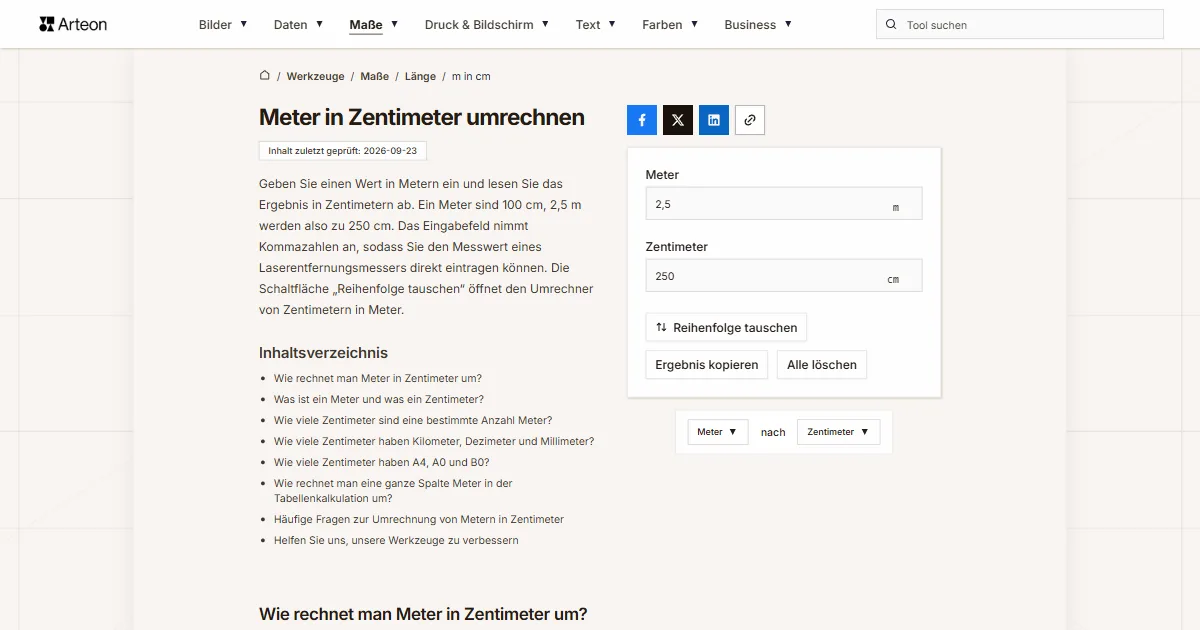Image resolution: width=1200 pixels, height=630 pixels.
Task: Share page on Facebook
Action: click(x=642, y=120)
